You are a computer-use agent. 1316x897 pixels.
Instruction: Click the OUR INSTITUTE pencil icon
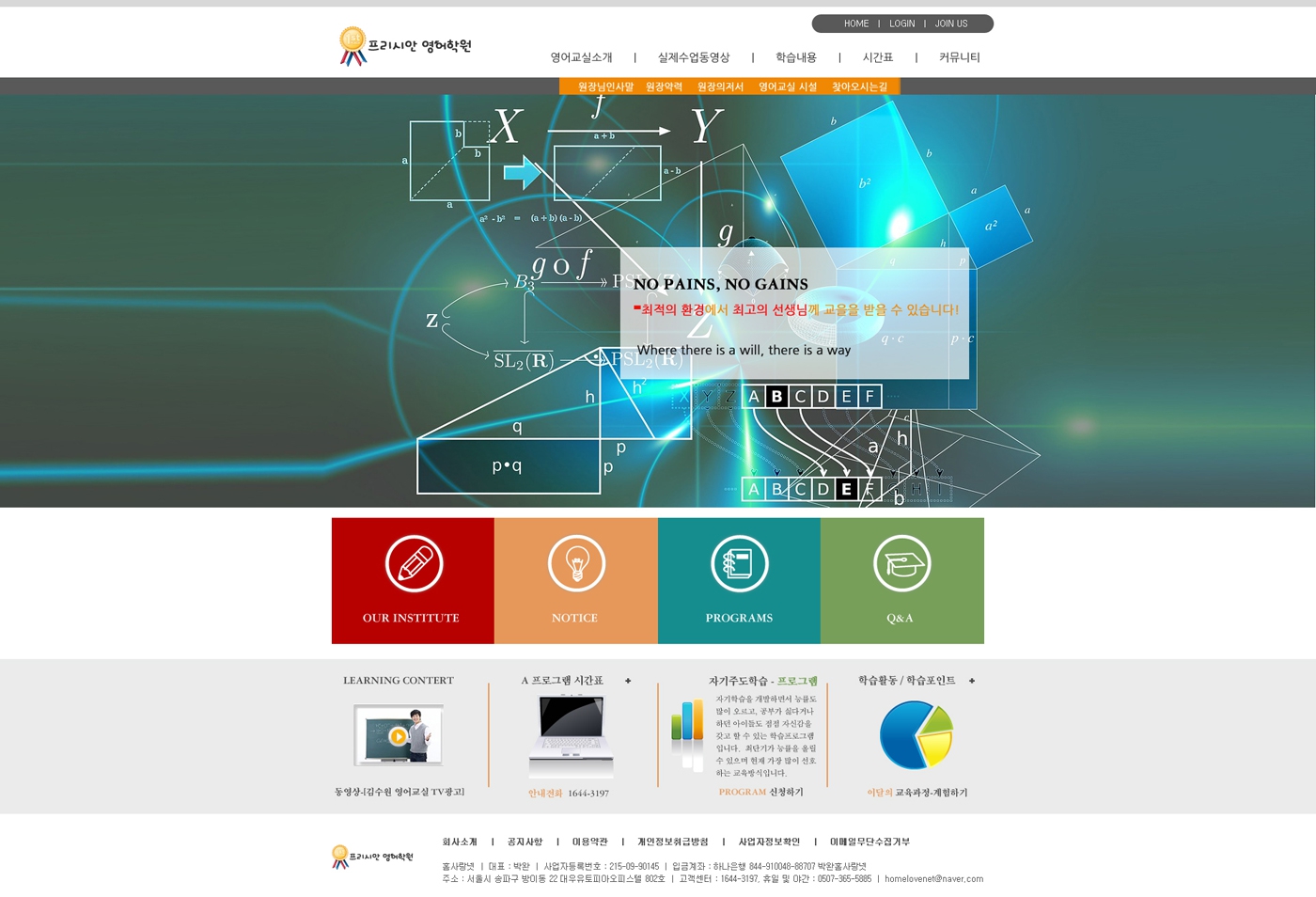coord(414,563)
